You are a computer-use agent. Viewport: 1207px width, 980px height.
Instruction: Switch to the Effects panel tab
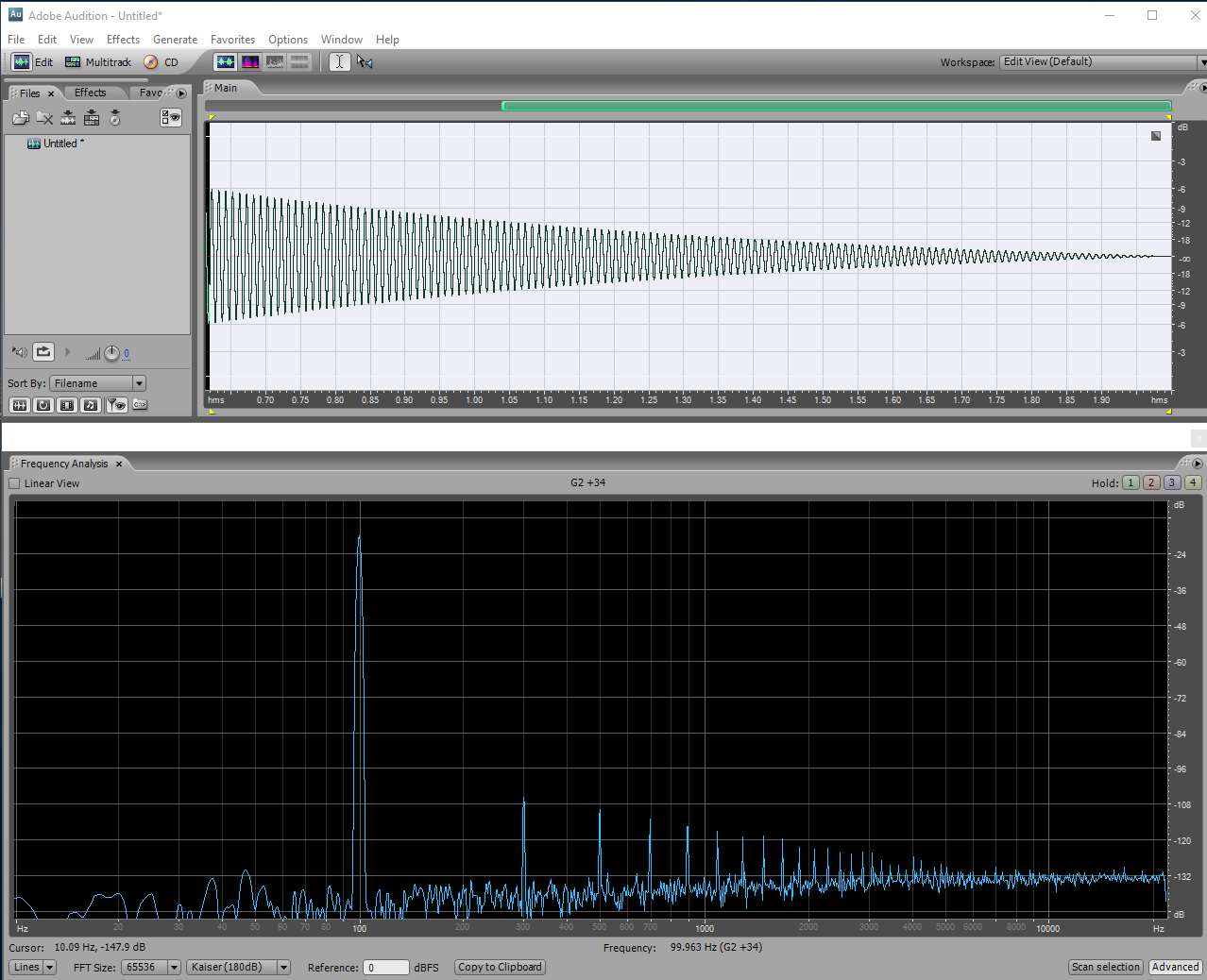click(x=91, y=93)
